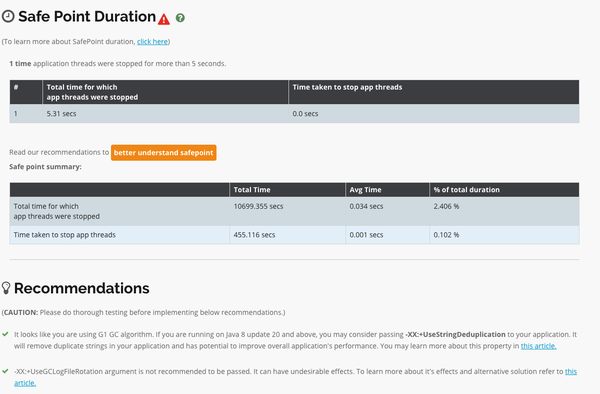The image size is (600, 394).
Task: Open 'this article' link about string deduplication
Action: pyautogui.click(x=538, y=346)
